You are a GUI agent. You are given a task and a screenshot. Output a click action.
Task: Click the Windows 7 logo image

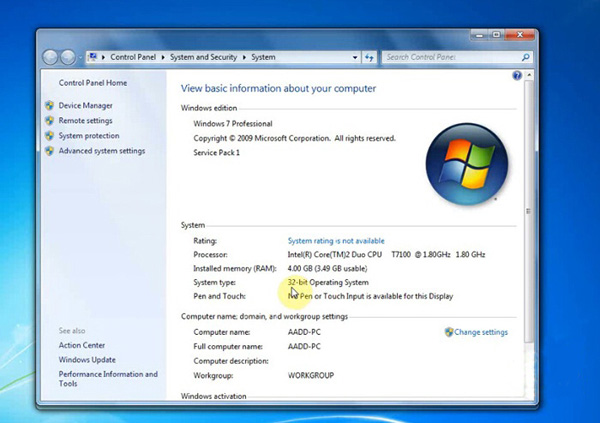point(467,164)
